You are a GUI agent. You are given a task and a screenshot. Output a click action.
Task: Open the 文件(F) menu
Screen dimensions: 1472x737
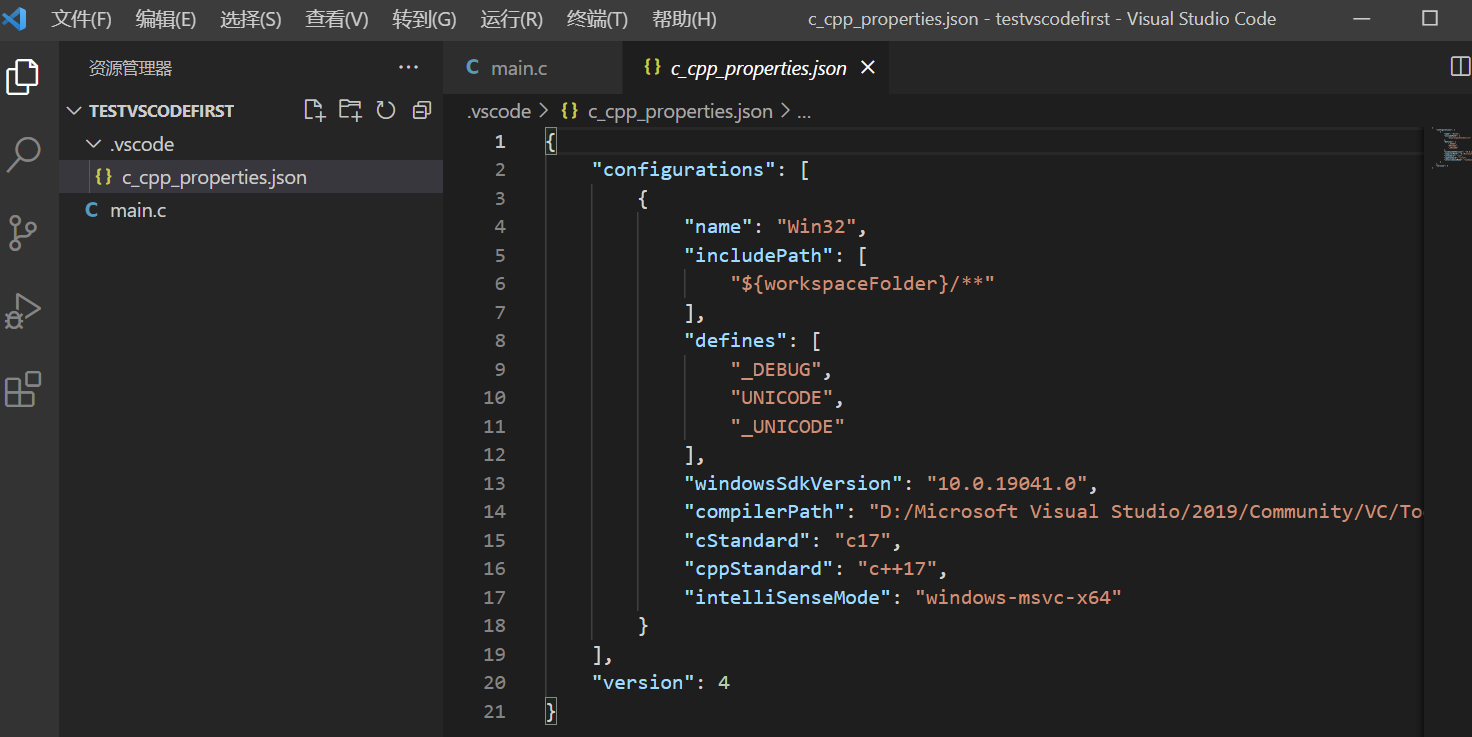(x=82, y=19)
